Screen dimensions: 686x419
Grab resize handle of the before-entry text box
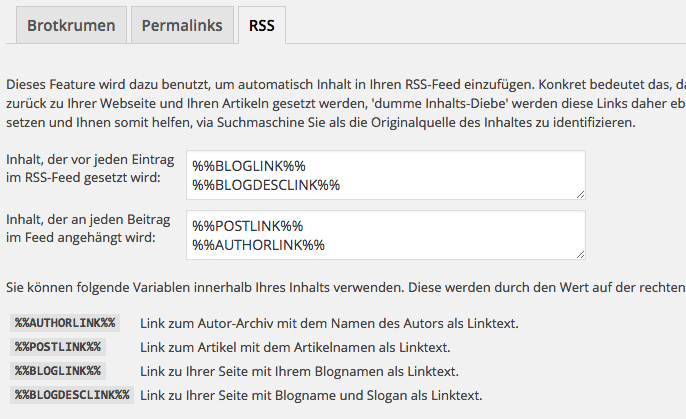pyautogui.click(x=580, y=194)
